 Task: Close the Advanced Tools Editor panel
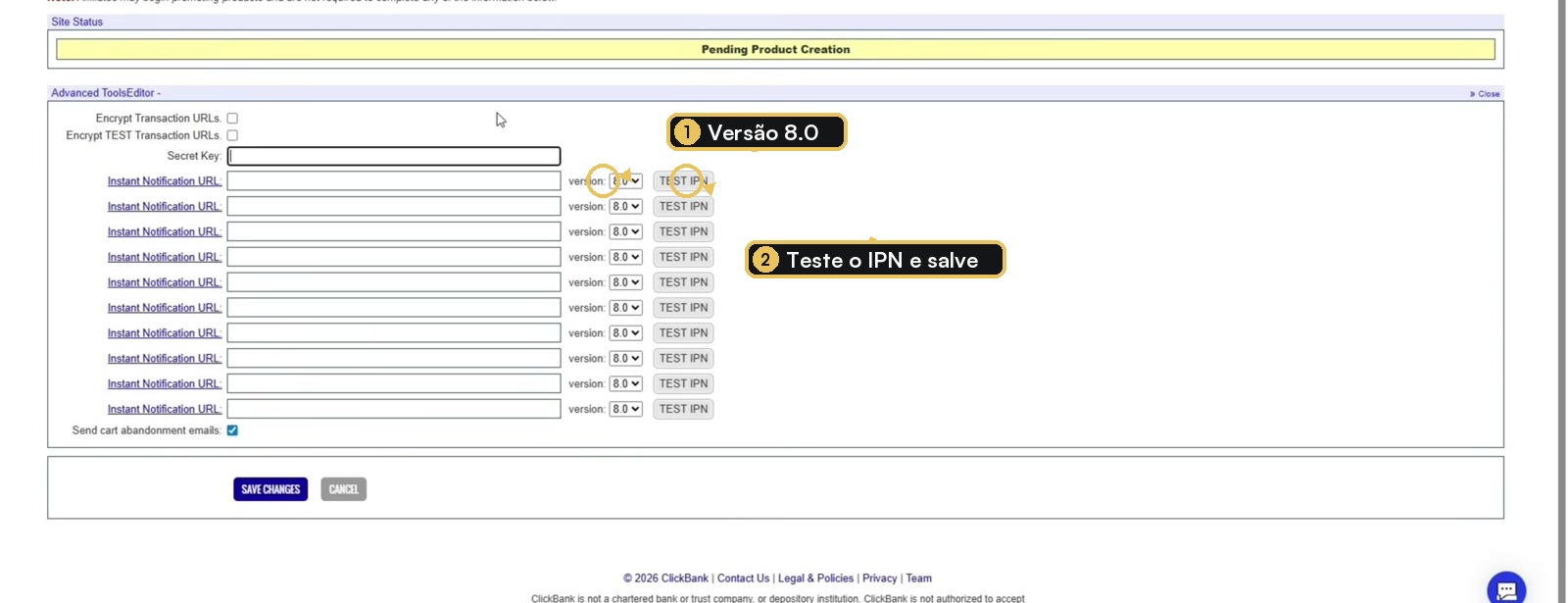coord(1485,94)
